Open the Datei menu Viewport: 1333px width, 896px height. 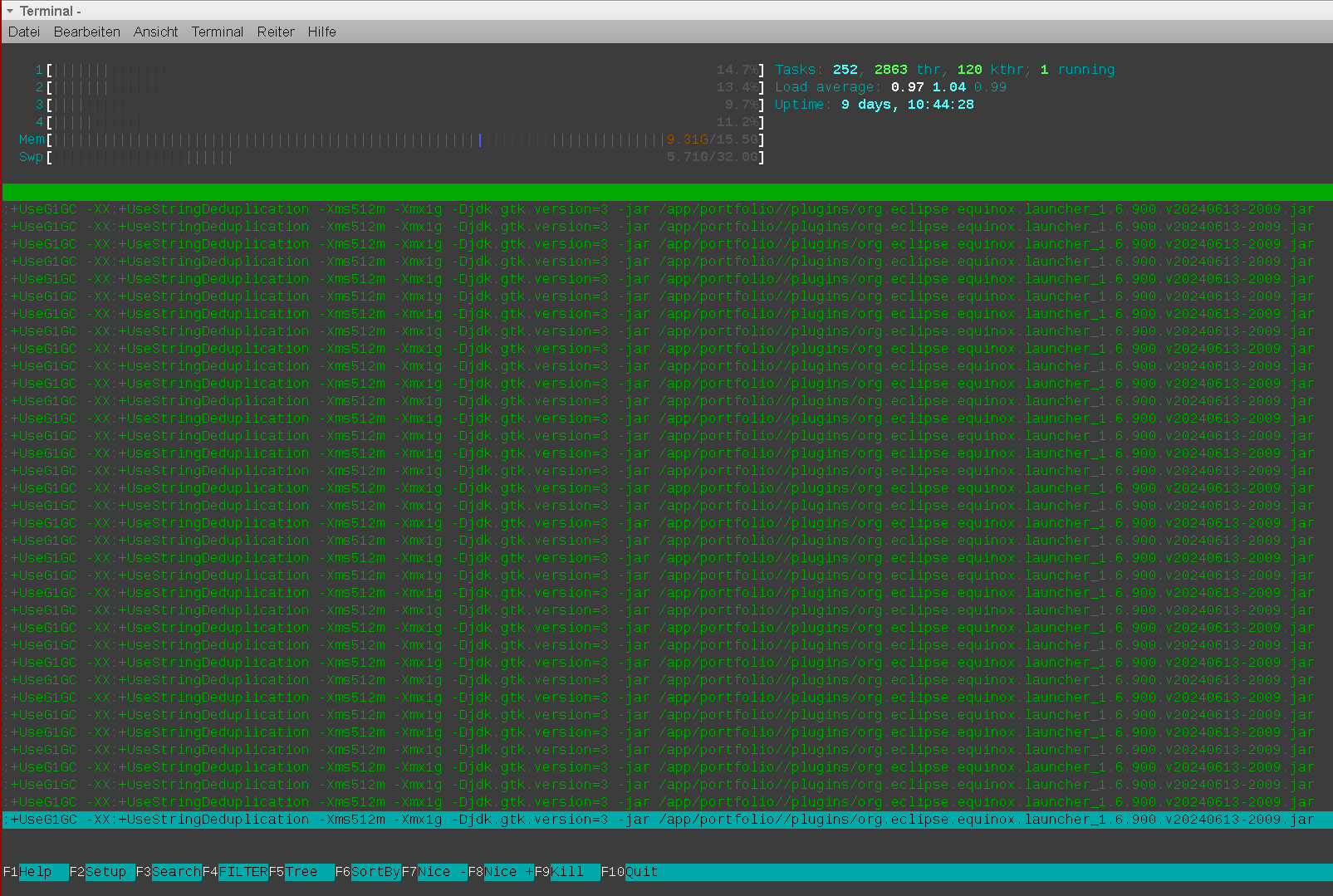point(24,32)
